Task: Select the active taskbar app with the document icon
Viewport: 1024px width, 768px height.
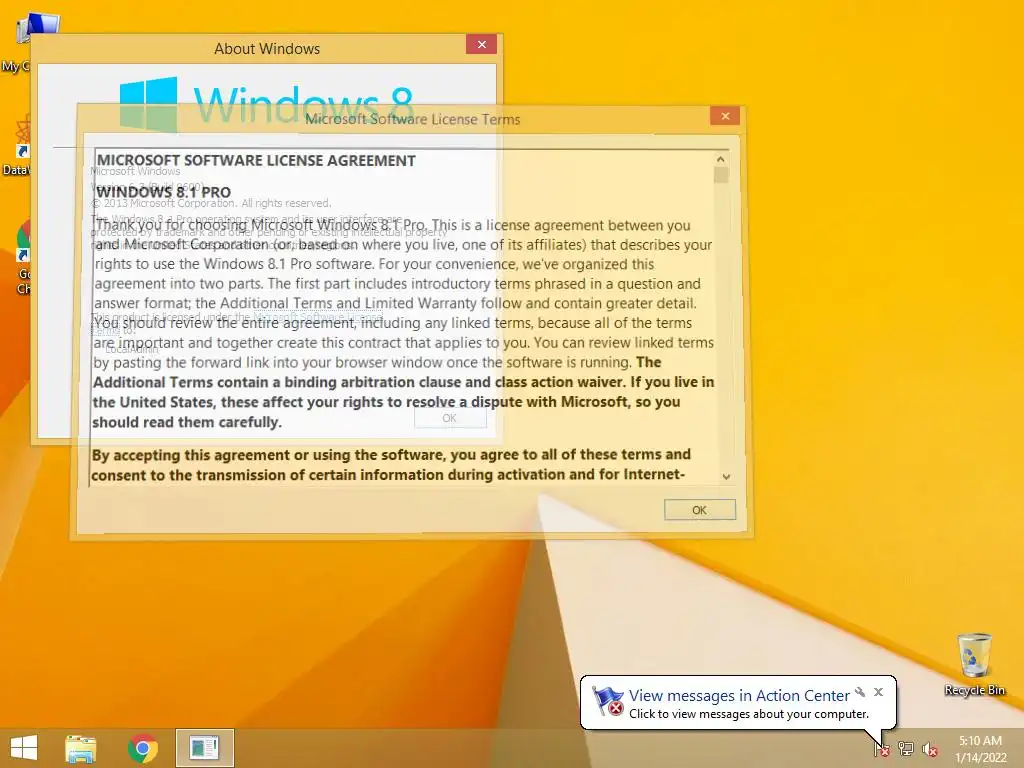Action: tap(204, 748)
